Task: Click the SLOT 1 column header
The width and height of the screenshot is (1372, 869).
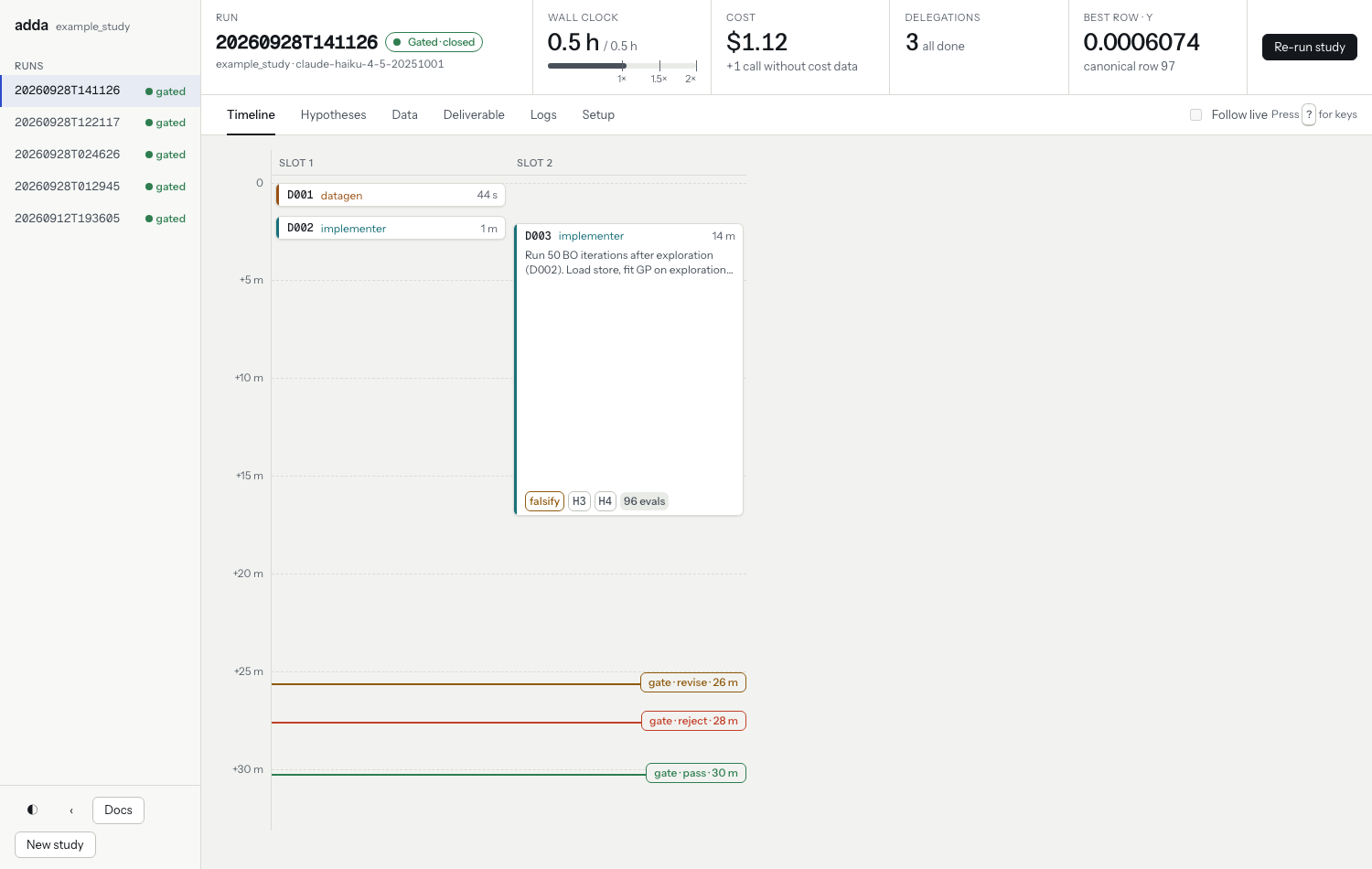Action: (x=296, y=163)
